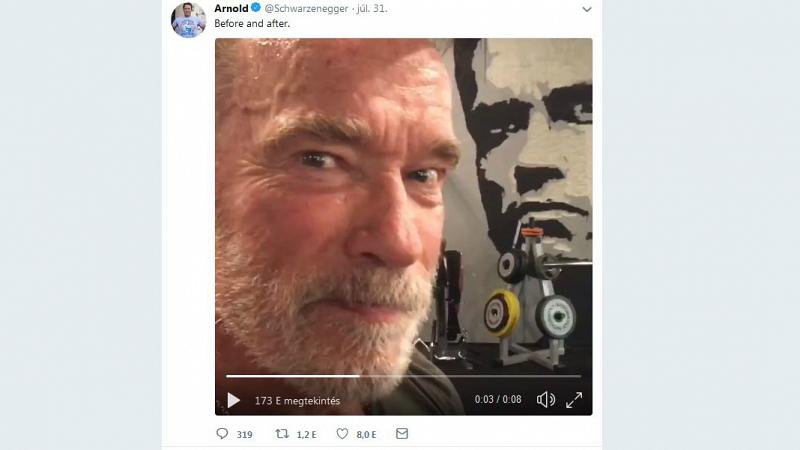Click the reply speech bubble icon

222,434
